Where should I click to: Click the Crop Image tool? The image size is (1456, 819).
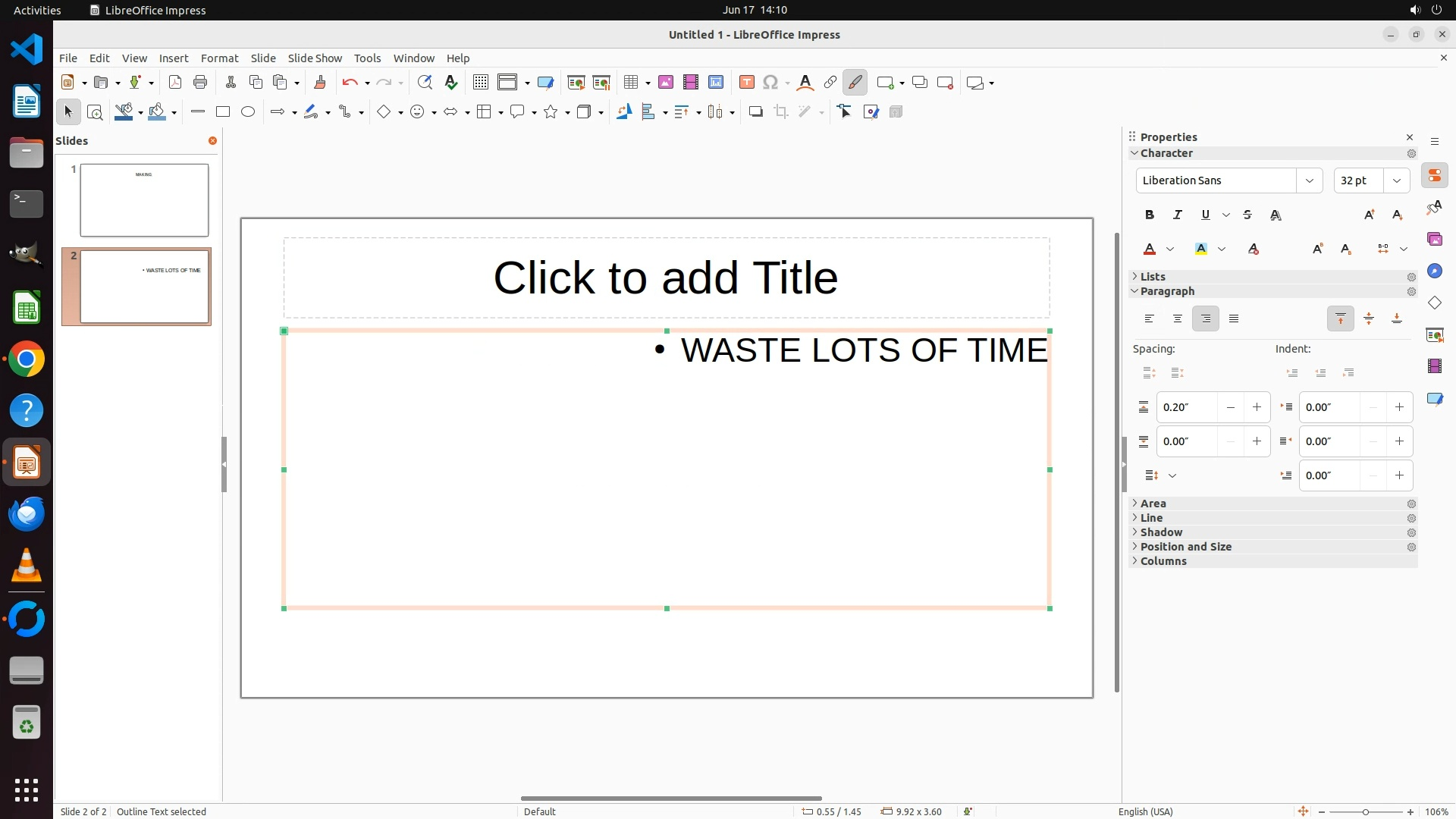781,112
